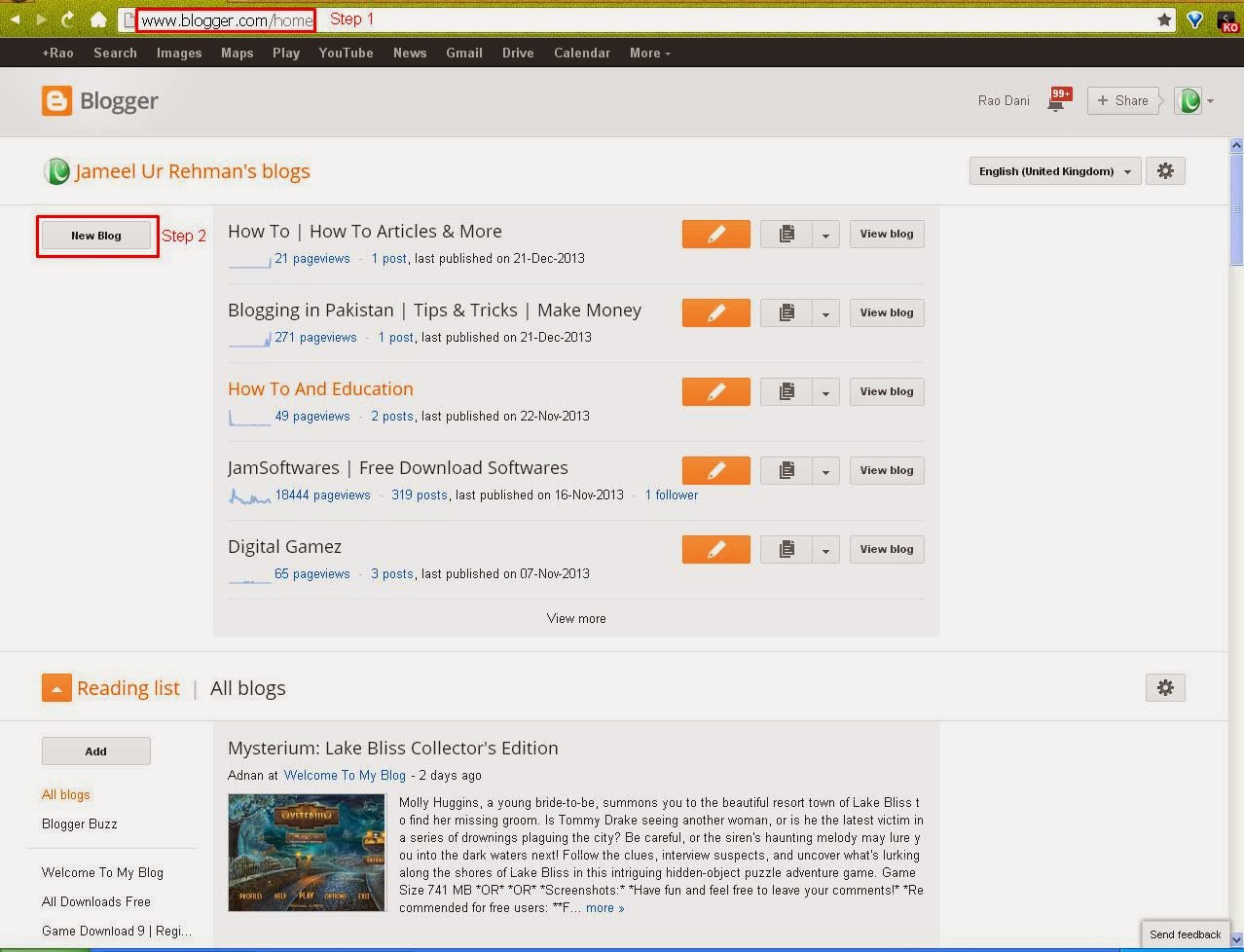Click the Share button
This screenshot has width=1244, height=952.
1122,100
